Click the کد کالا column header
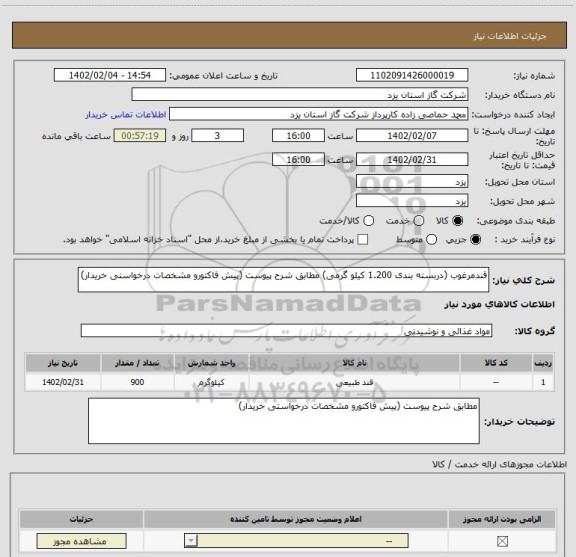 [x=496, y=363]
